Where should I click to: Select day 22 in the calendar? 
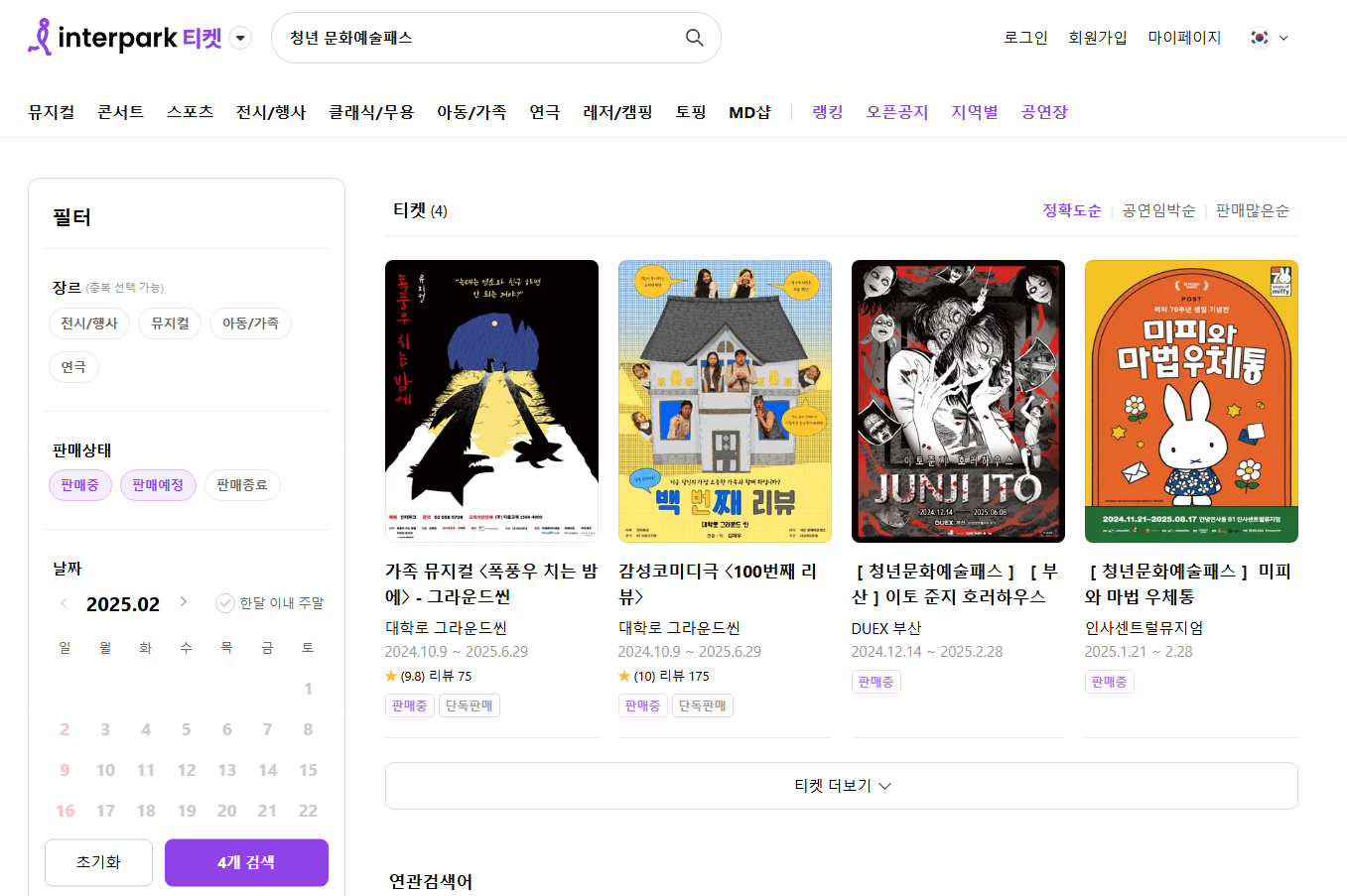click(x=308, y=811)
